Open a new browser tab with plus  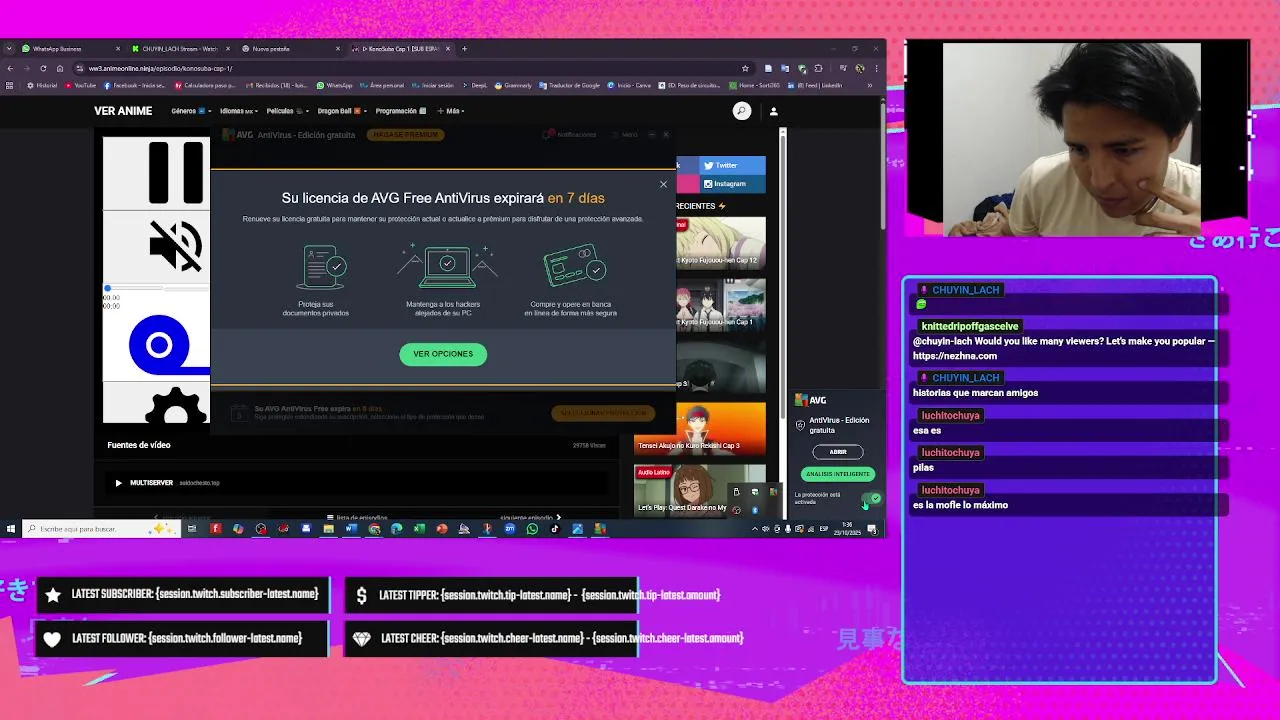click(x=464, y=49)
